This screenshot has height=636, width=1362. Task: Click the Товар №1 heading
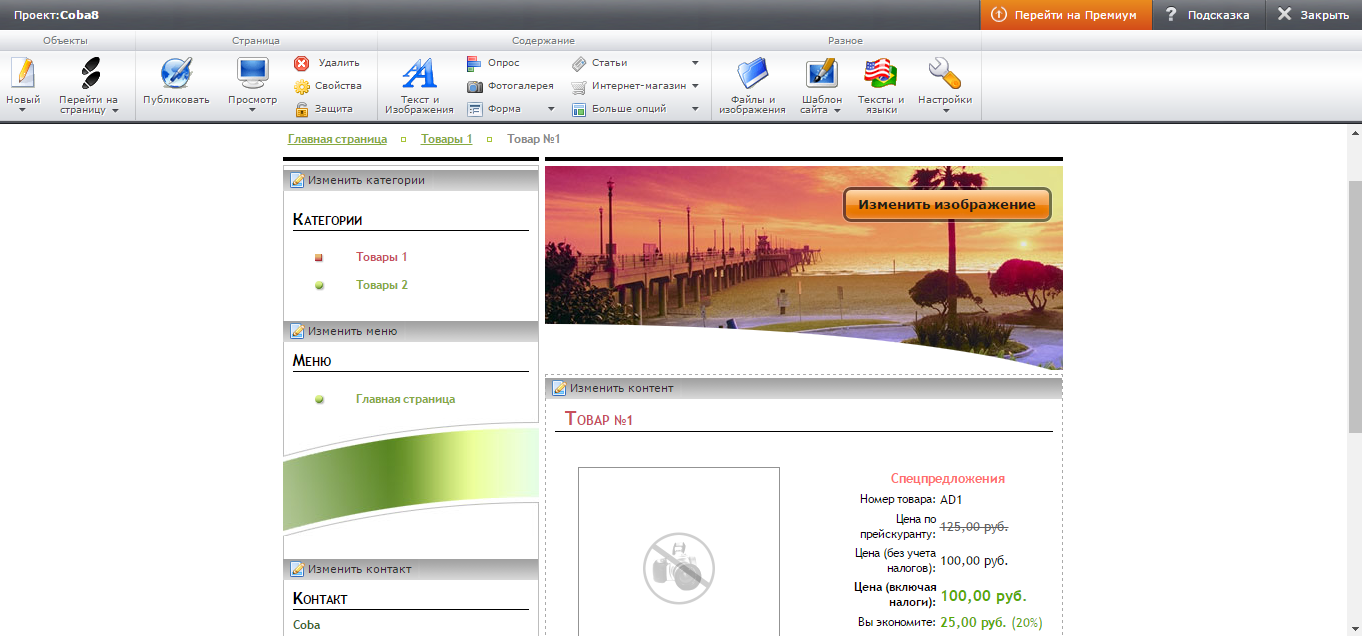coord(599,419)
